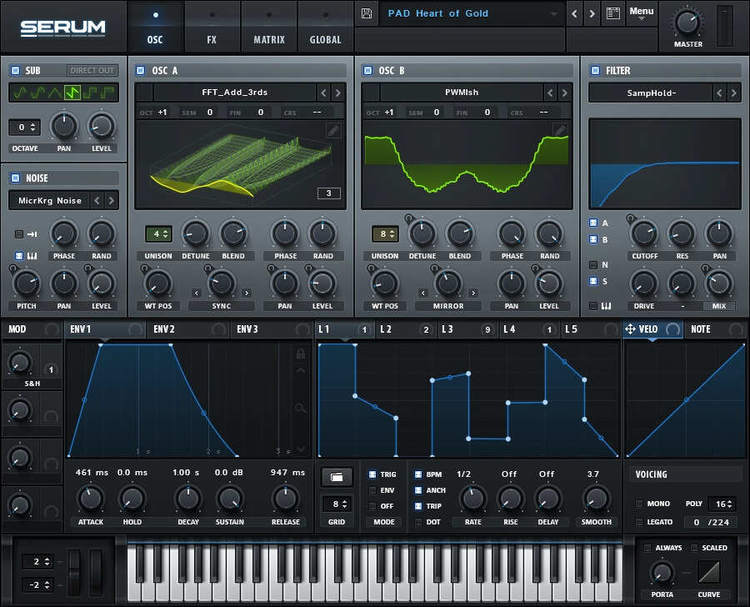Select previous noise sample arrow
Image resolution: width=750 pixels, height=607 pixels.
97,200
